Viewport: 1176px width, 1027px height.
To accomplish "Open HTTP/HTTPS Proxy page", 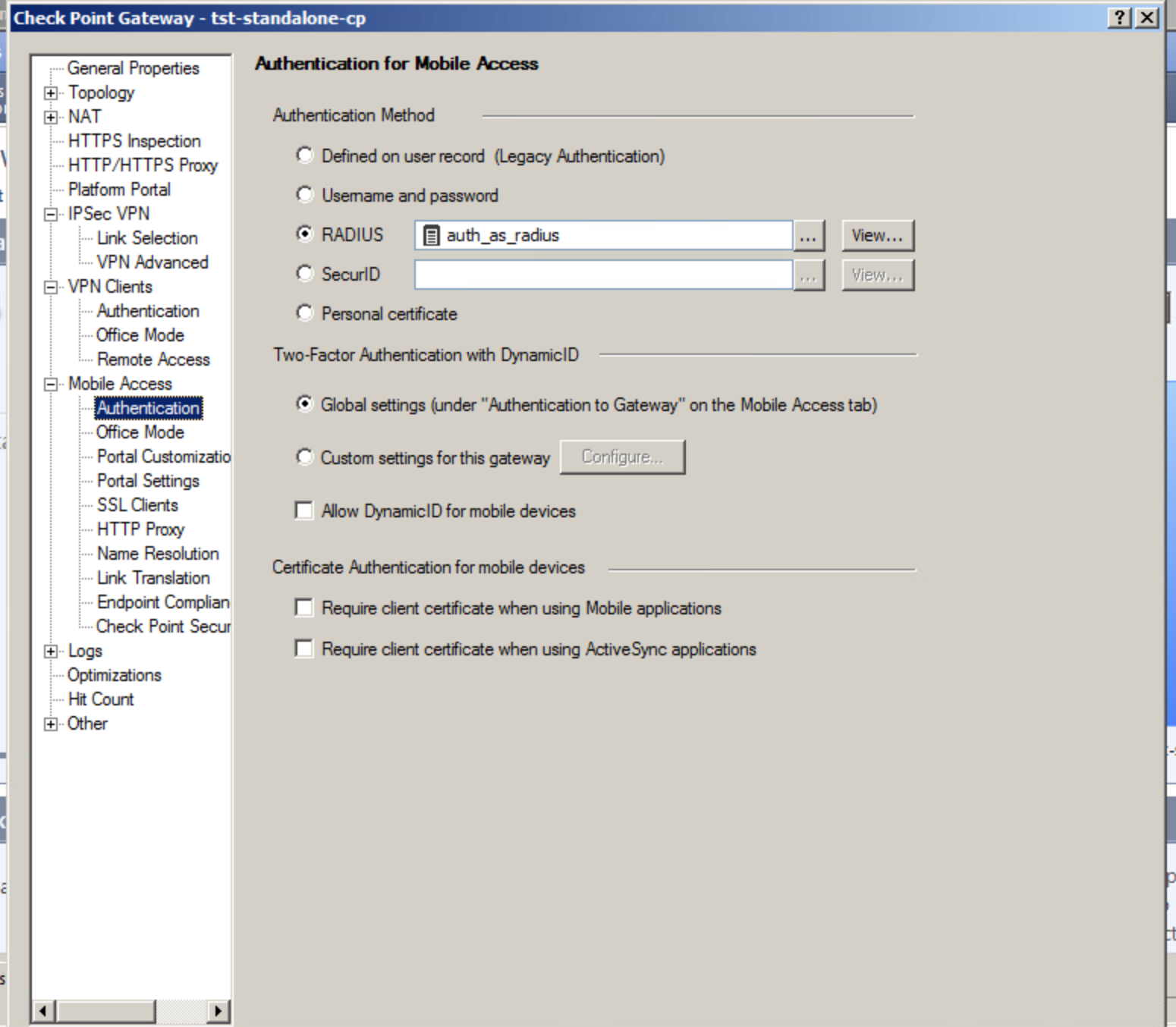I will click(x=143, y=165).
